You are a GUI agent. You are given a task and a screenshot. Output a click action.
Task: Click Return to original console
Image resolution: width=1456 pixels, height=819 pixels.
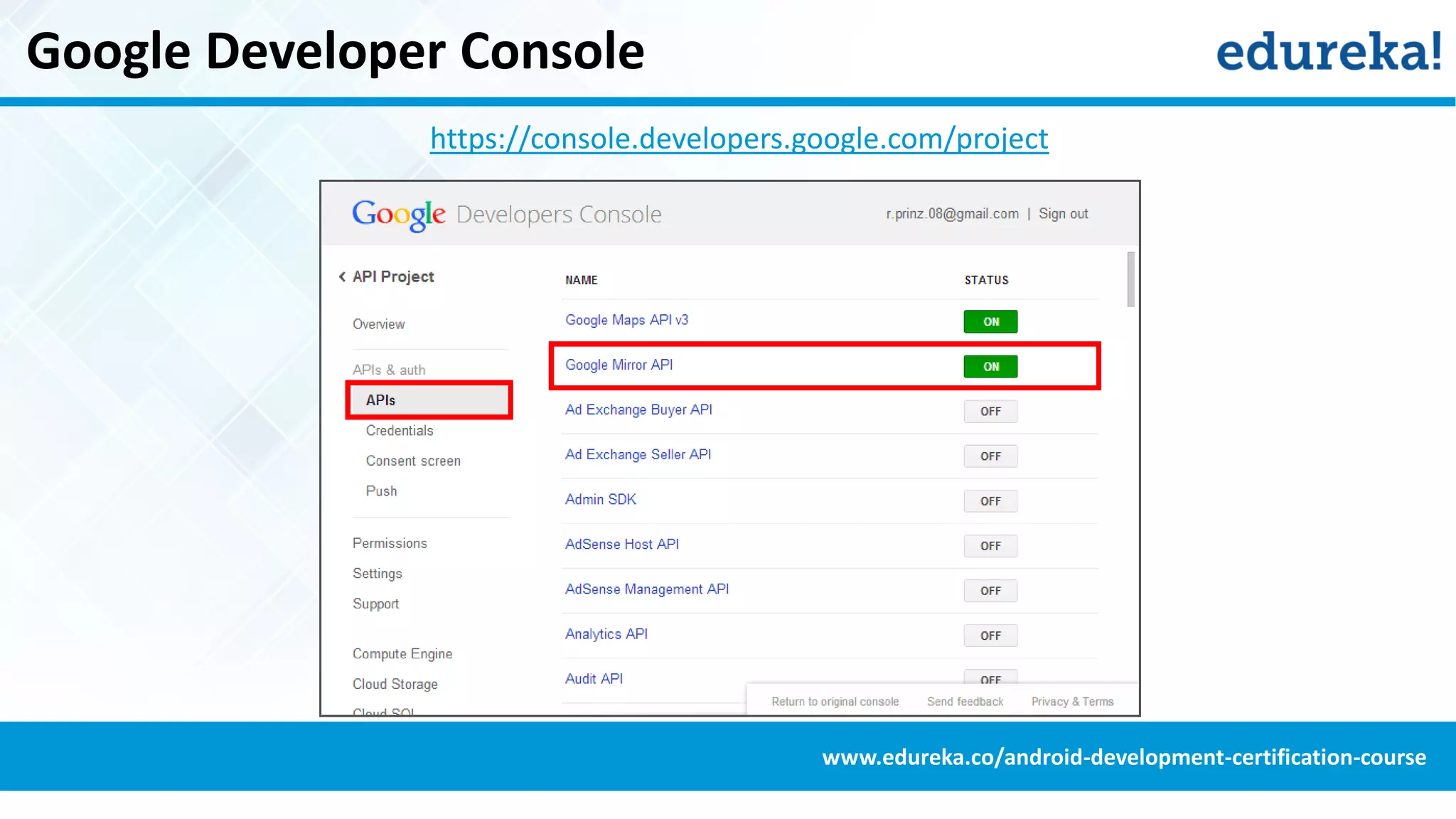[x=835, y=702]
